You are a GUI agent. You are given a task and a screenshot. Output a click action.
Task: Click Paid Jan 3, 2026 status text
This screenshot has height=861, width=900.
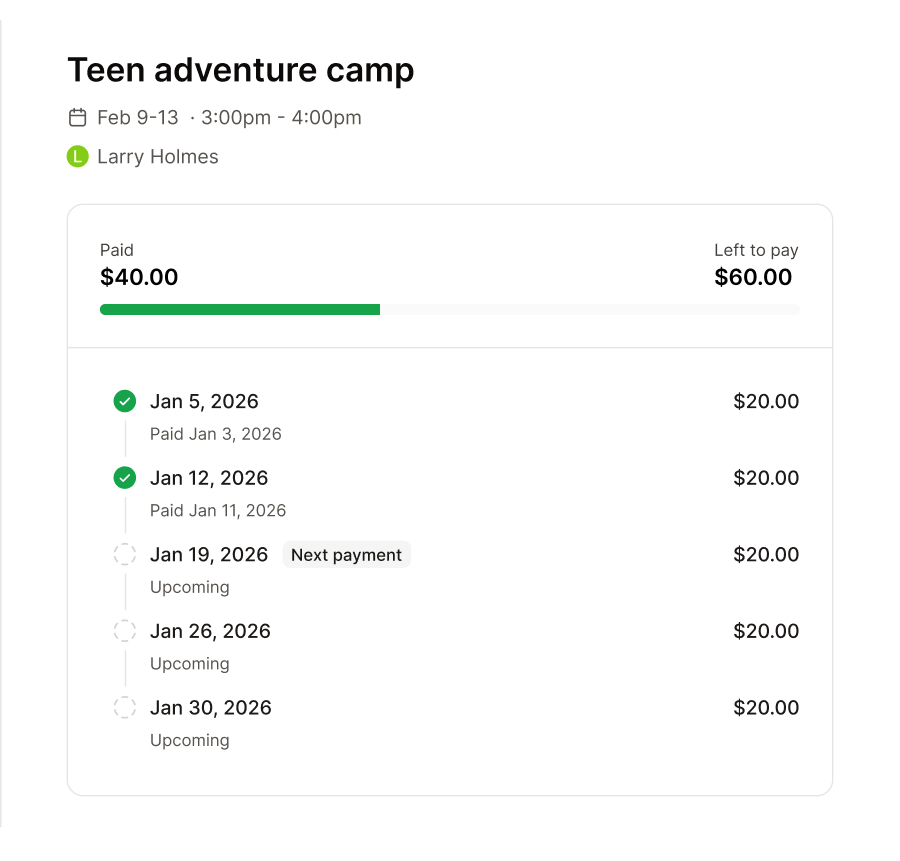tap(216, 434)
